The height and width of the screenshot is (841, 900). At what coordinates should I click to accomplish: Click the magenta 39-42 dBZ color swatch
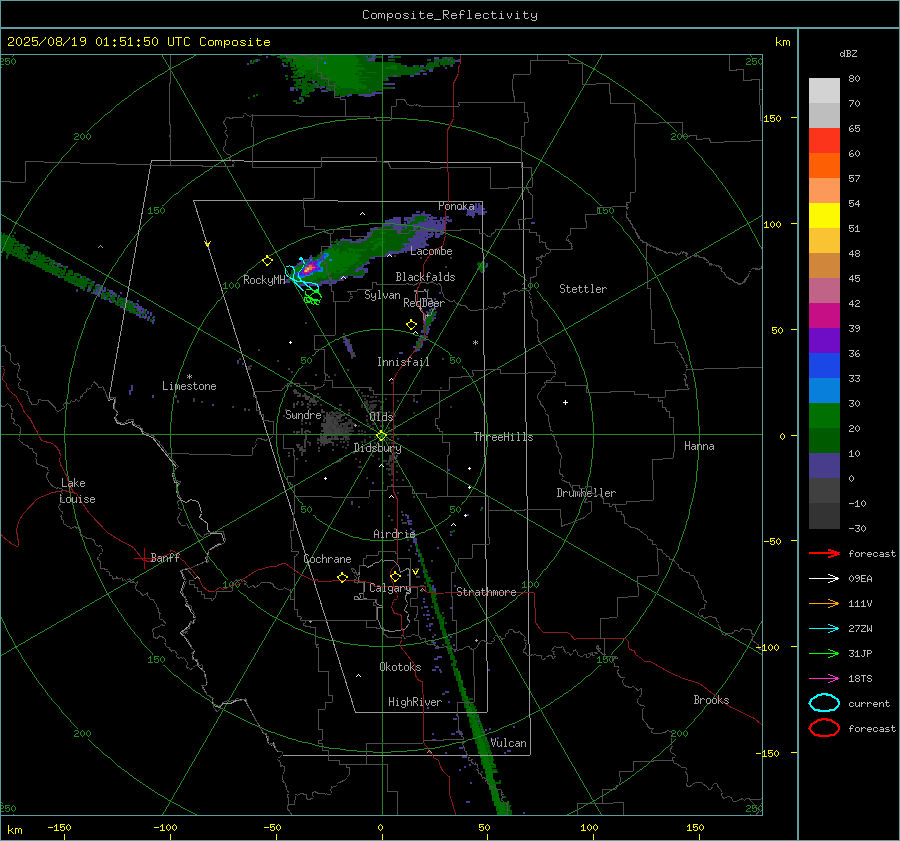click(824, 316)
